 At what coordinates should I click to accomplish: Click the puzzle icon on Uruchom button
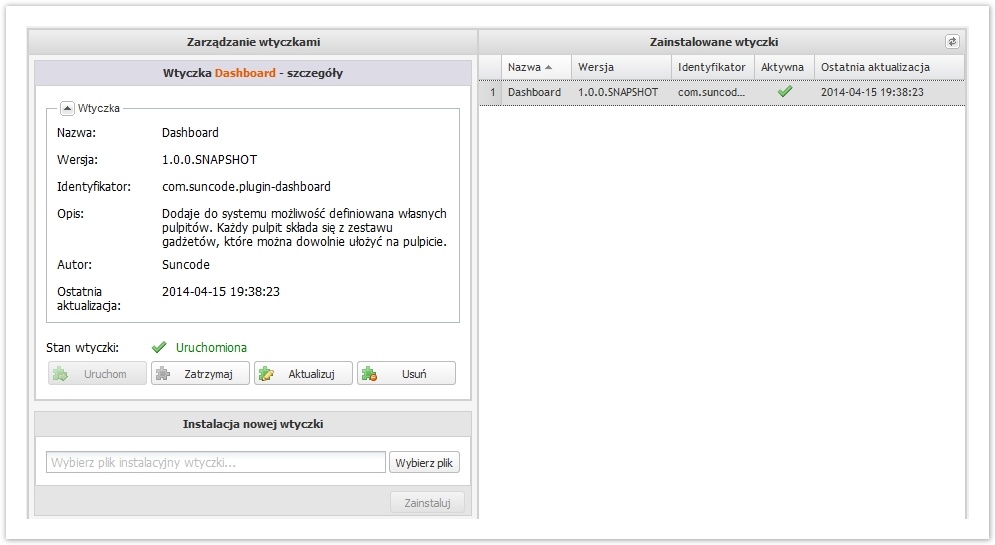(x=60, y=374)
